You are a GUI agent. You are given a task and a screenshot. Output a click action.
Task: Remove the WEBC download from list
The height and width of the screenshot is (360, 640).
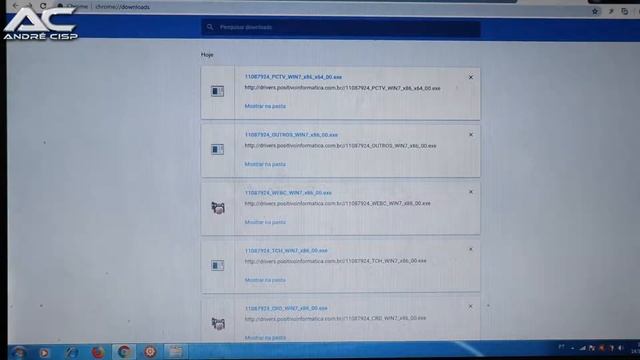[471, 192]
